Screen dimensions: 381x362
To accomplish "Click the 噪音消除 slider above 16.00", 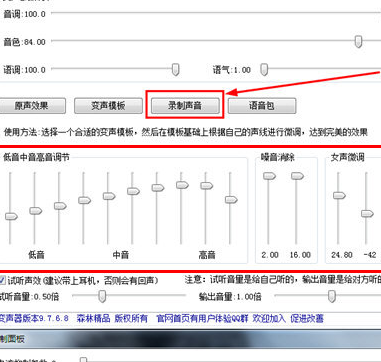I will (x=297, y=176).
